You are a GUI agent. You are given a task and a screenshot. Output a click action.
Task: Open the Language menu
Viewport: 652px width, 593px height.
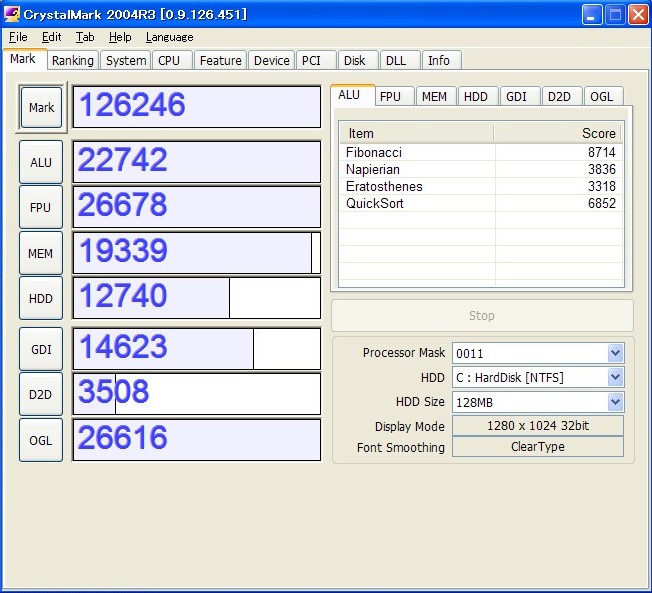click(x=169, y=37)
